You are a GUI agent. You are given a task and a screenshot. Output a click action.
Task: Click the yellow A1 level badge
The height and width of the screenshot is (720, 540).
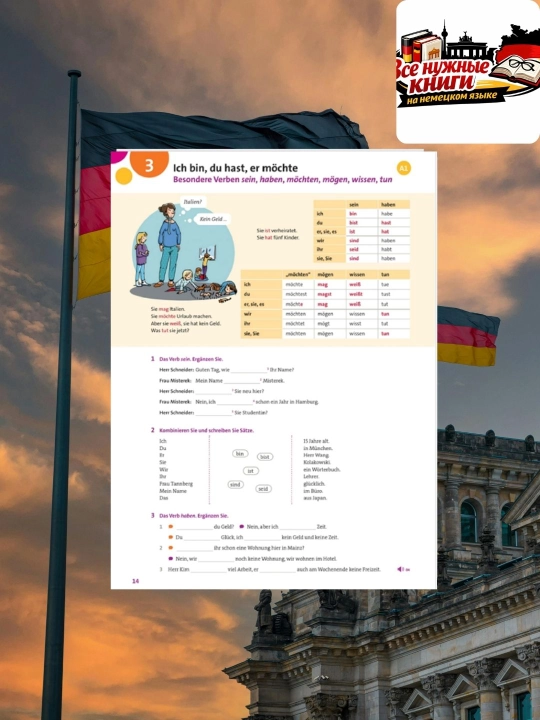(403, 169)
